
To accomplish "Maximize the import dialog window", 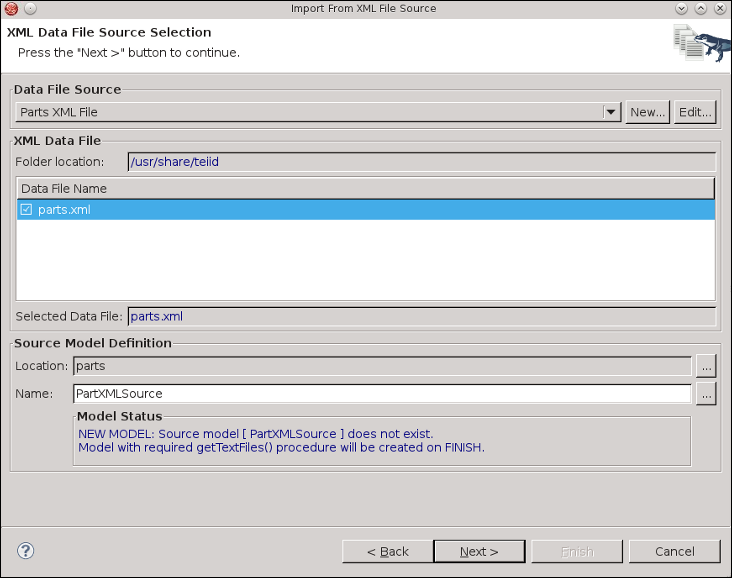I will [x=701, y=8].
